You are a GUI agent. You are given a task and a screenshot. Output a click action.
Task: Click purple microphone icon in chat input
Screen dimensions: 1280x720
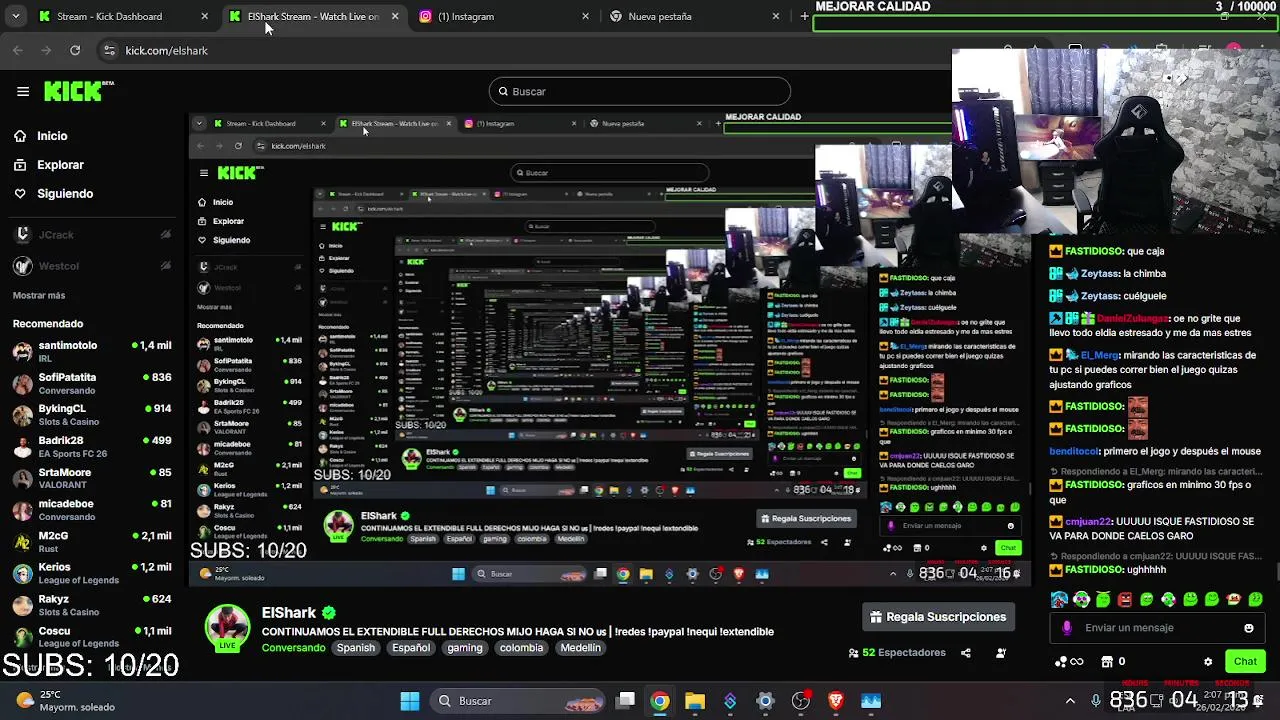(x=1067, y=628)
